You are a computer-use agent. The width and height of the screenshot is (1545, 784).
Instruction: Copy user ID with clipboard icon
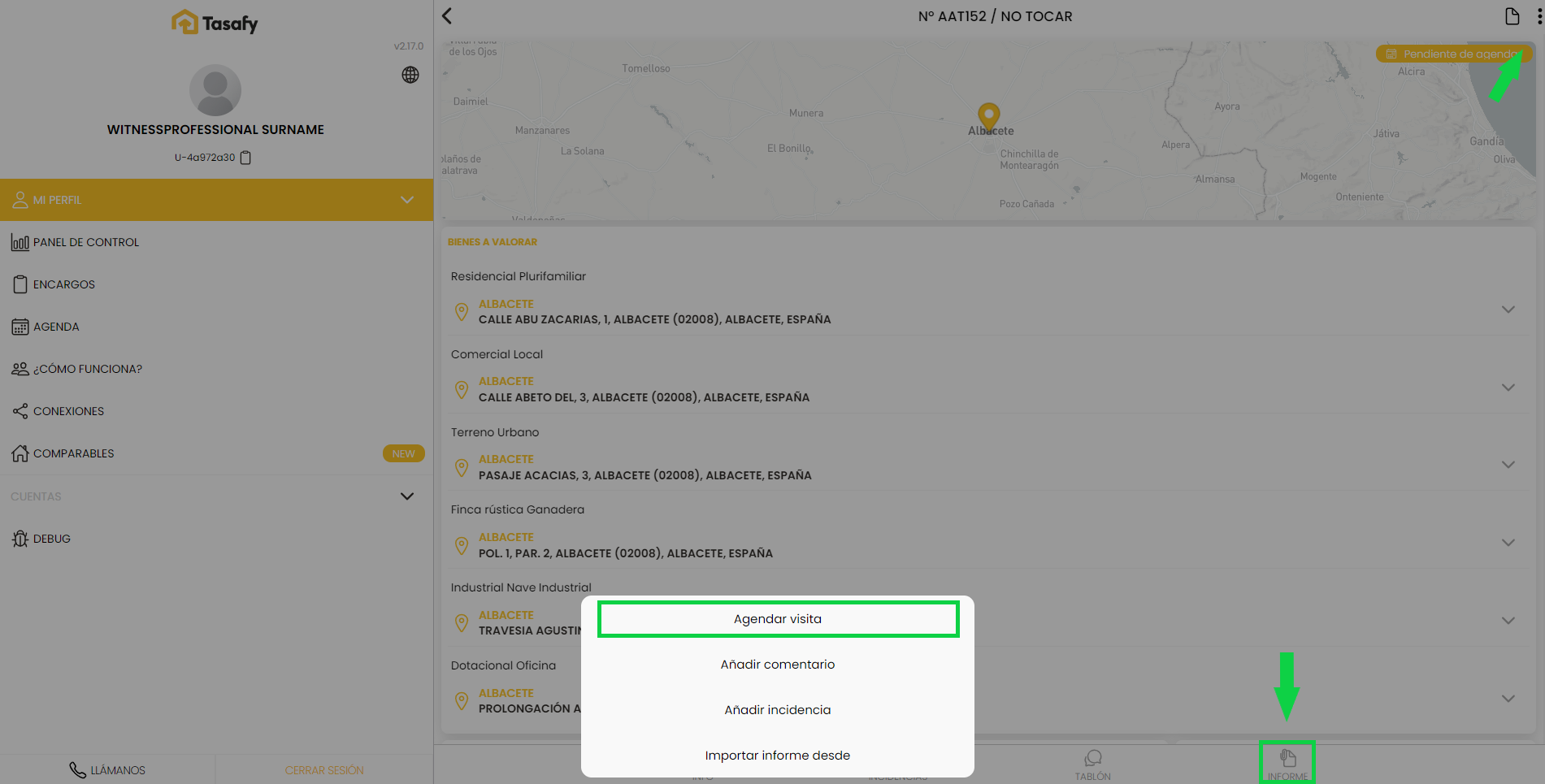[246, 158]
